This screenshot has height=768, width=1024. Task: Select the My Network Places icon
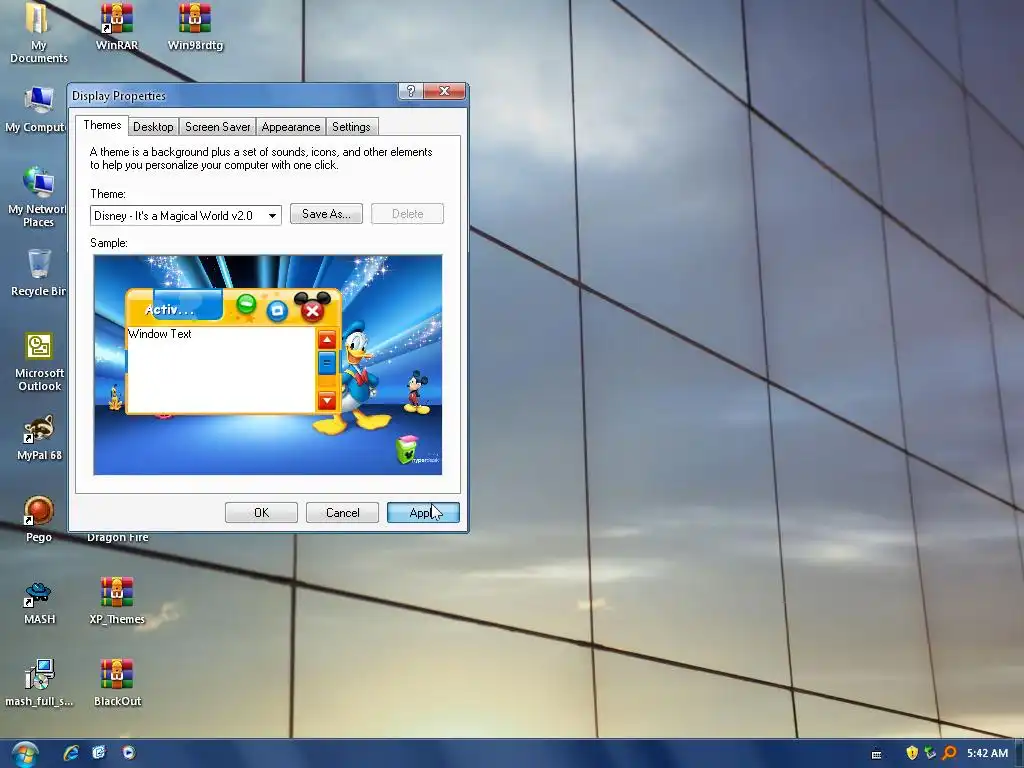tap(37, 197)
